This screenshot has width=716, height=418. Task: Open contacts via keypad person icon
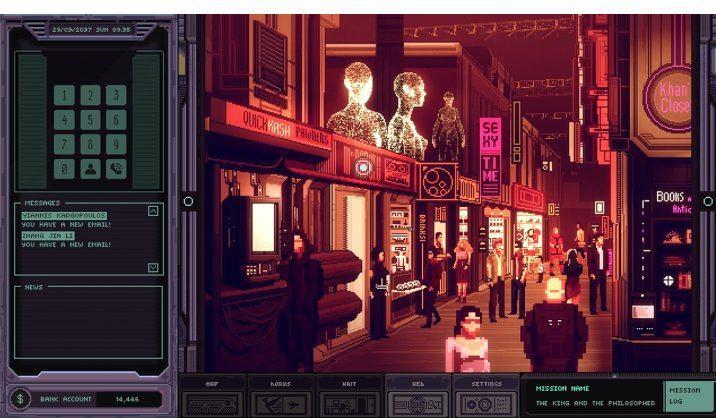click(91, 169)
